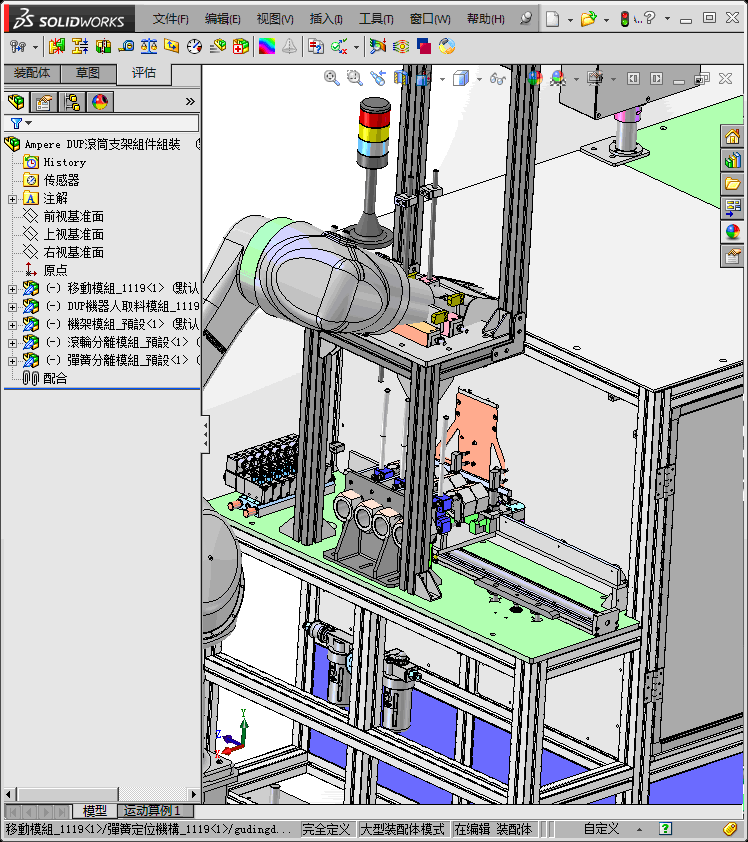Select the 配合 mates folder
The image size is (748, 842).
tap(55, 379)
